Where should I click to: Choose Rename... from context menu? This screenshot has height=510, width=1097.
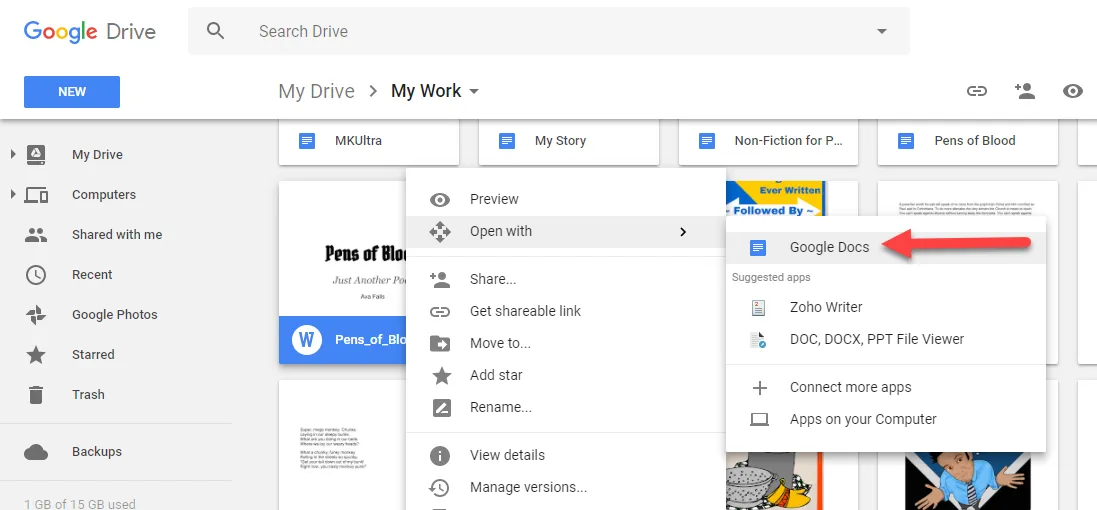(566, 407)
